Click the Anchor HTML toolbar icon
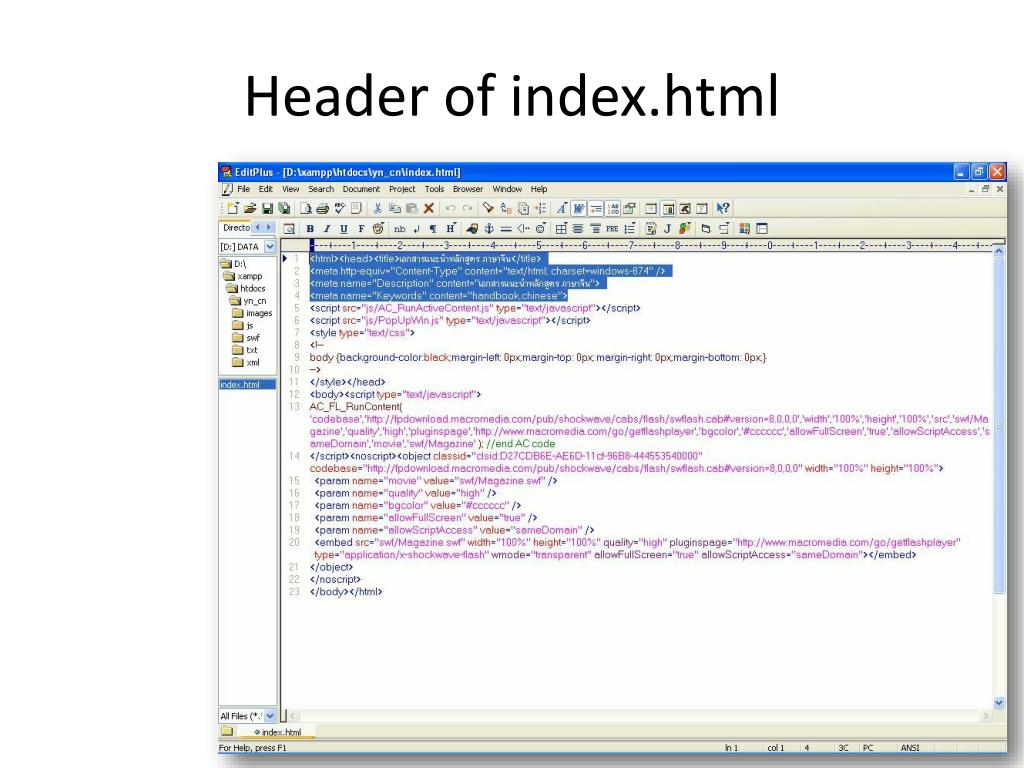 click(x=488, y=229)
